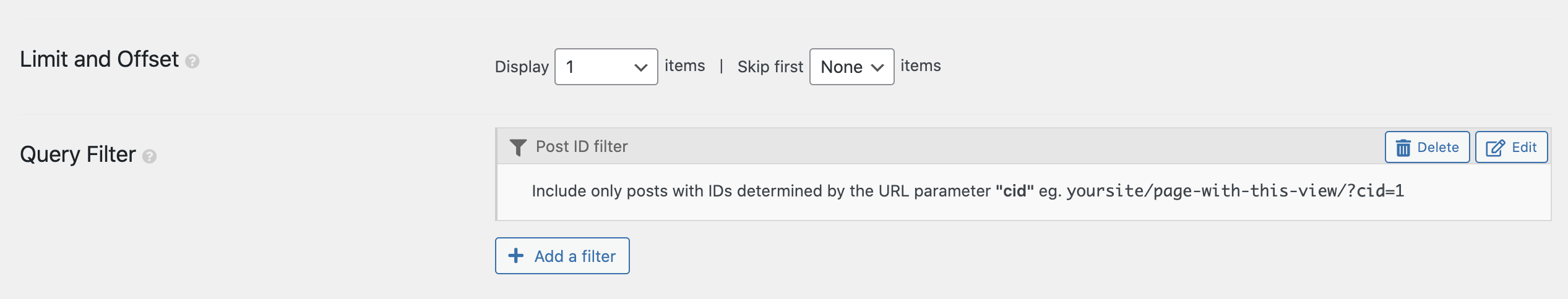Delete the Post ID filter

[x=1427, y=147]
